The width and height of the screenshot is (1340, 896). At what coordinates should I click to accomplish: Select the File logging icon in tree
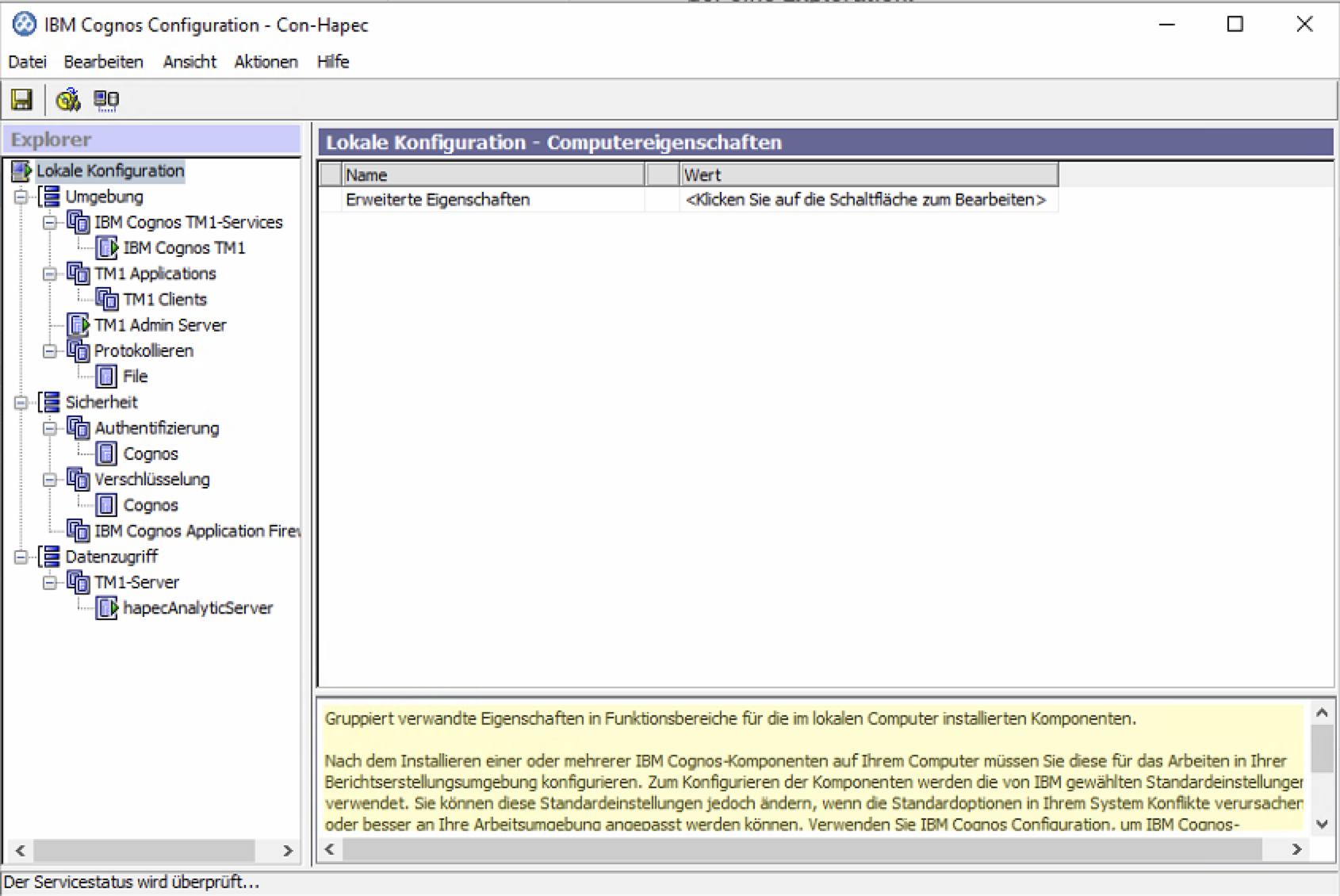(x=106, y=377)
